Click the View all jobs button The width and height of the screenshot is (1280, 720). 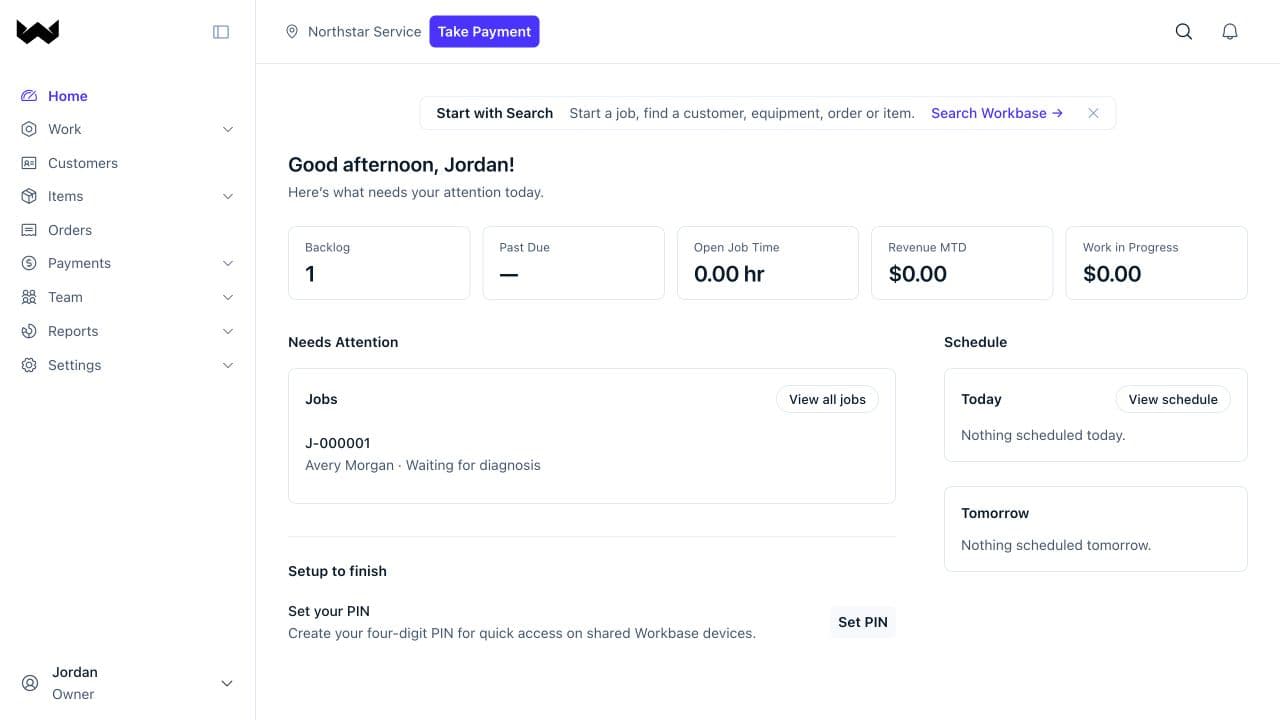point(827,399)
